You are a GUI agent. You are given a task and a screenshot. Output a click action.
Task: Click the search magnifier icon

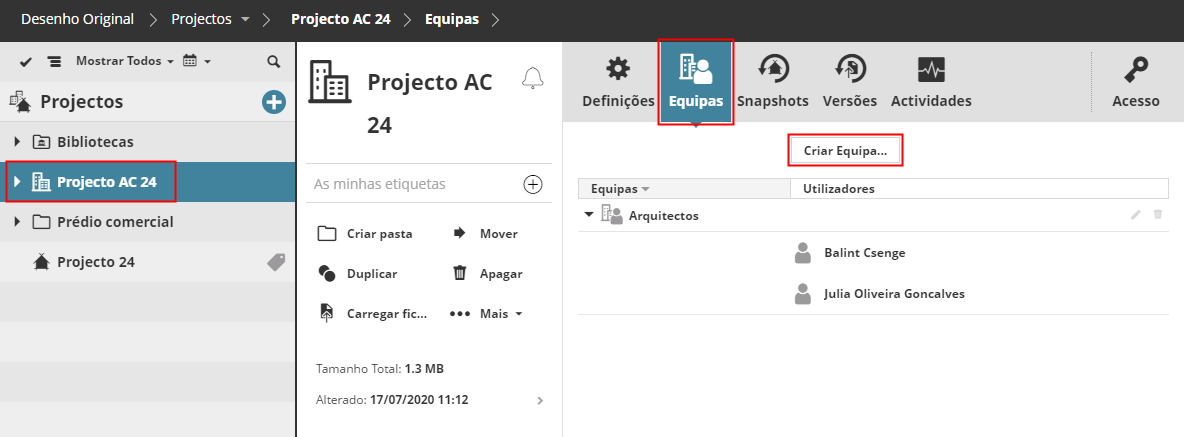coord(274,62)
